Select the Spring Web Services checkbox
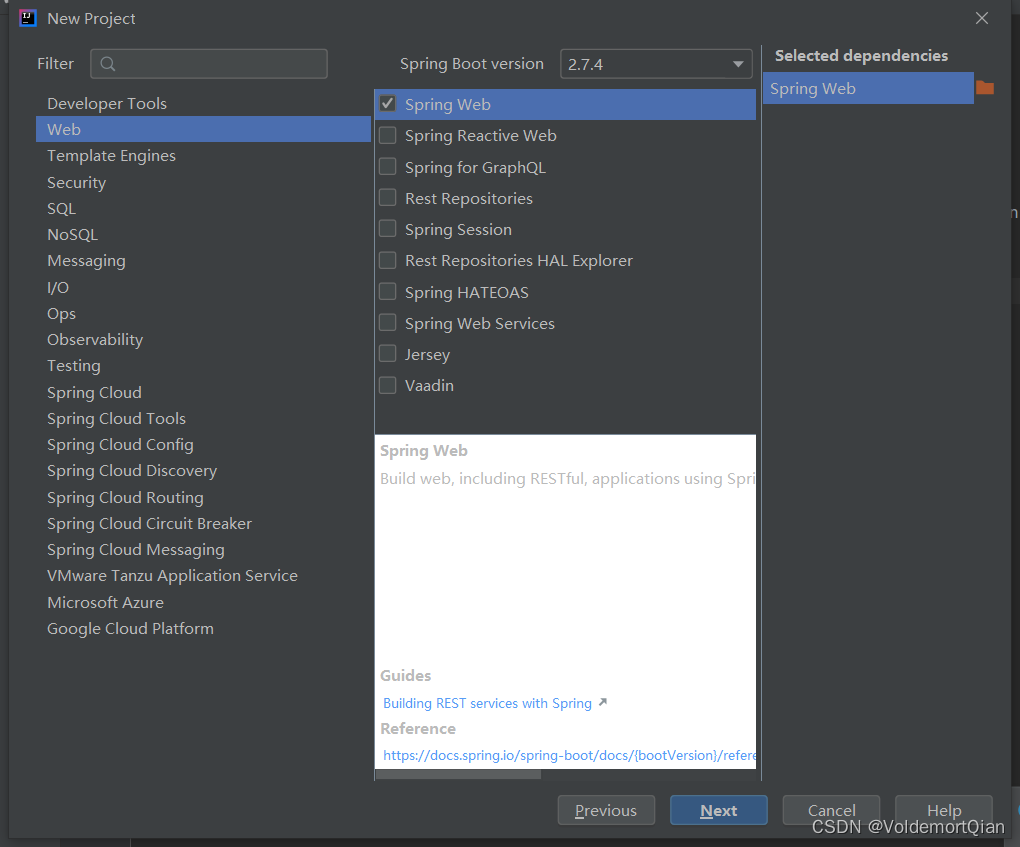The height and width of the screenshot is (847, 1020). 388,323
